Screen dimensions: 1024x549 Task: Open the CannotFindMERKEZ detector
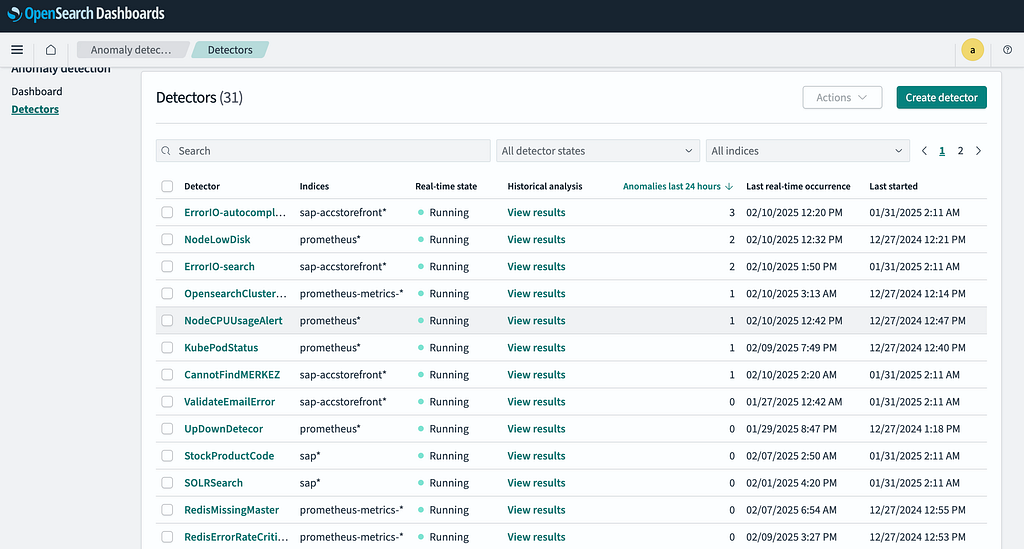point(232,375)
